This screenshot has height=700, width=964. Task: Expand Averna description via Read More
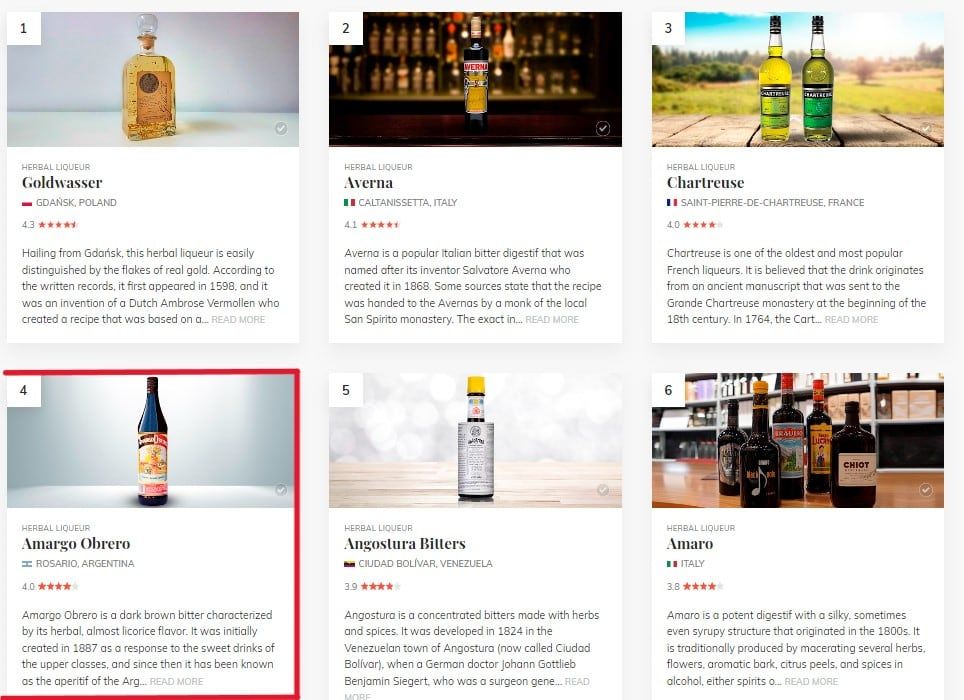pos(552,320)
